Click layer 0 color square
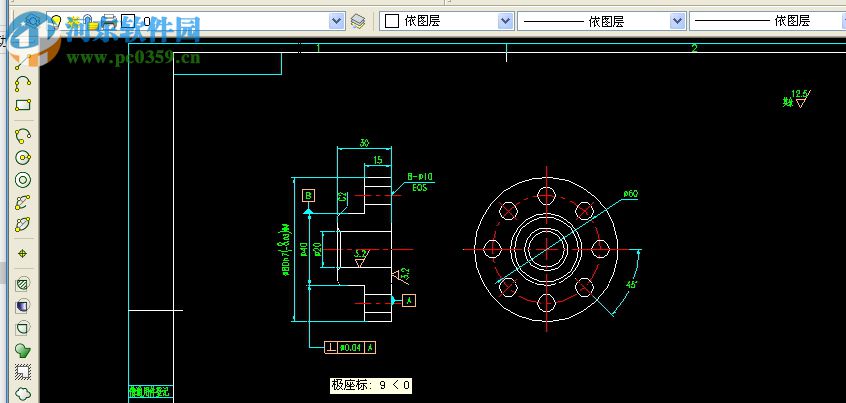This screenshot has width=846, height=403. [x=128, y=21]
